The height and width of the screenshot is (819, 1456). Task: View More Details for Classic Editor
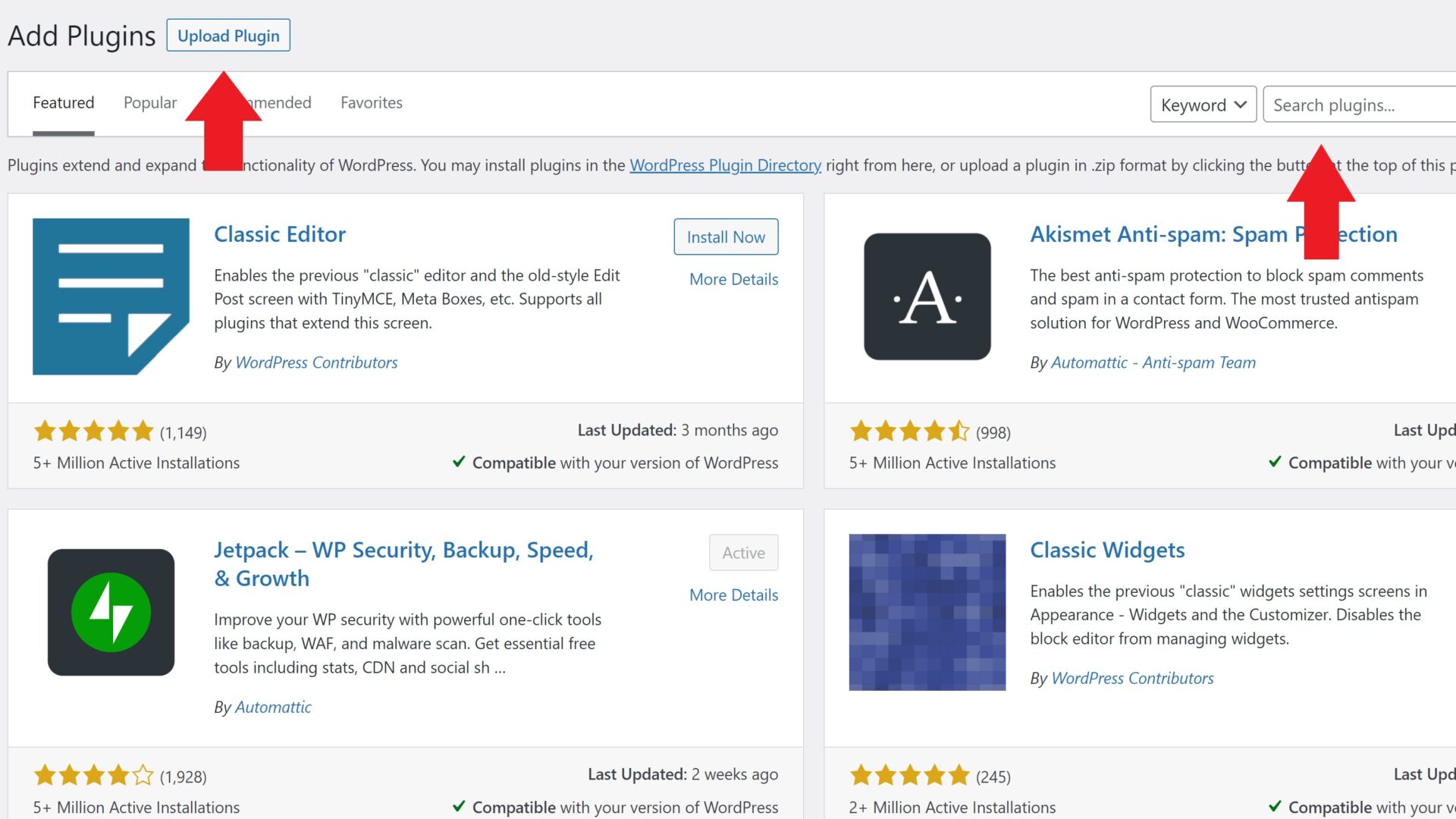[x=733, y=279]
